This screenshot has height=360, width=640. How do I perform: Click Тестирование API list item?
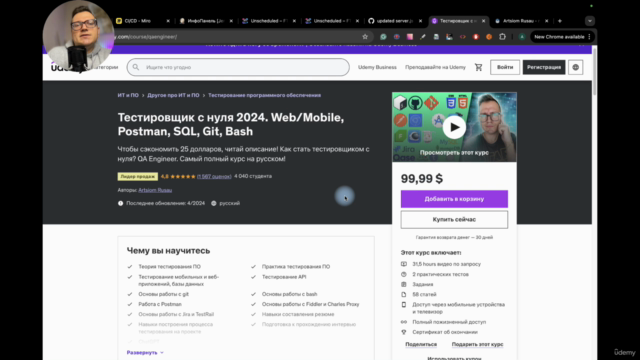[284, 277]
